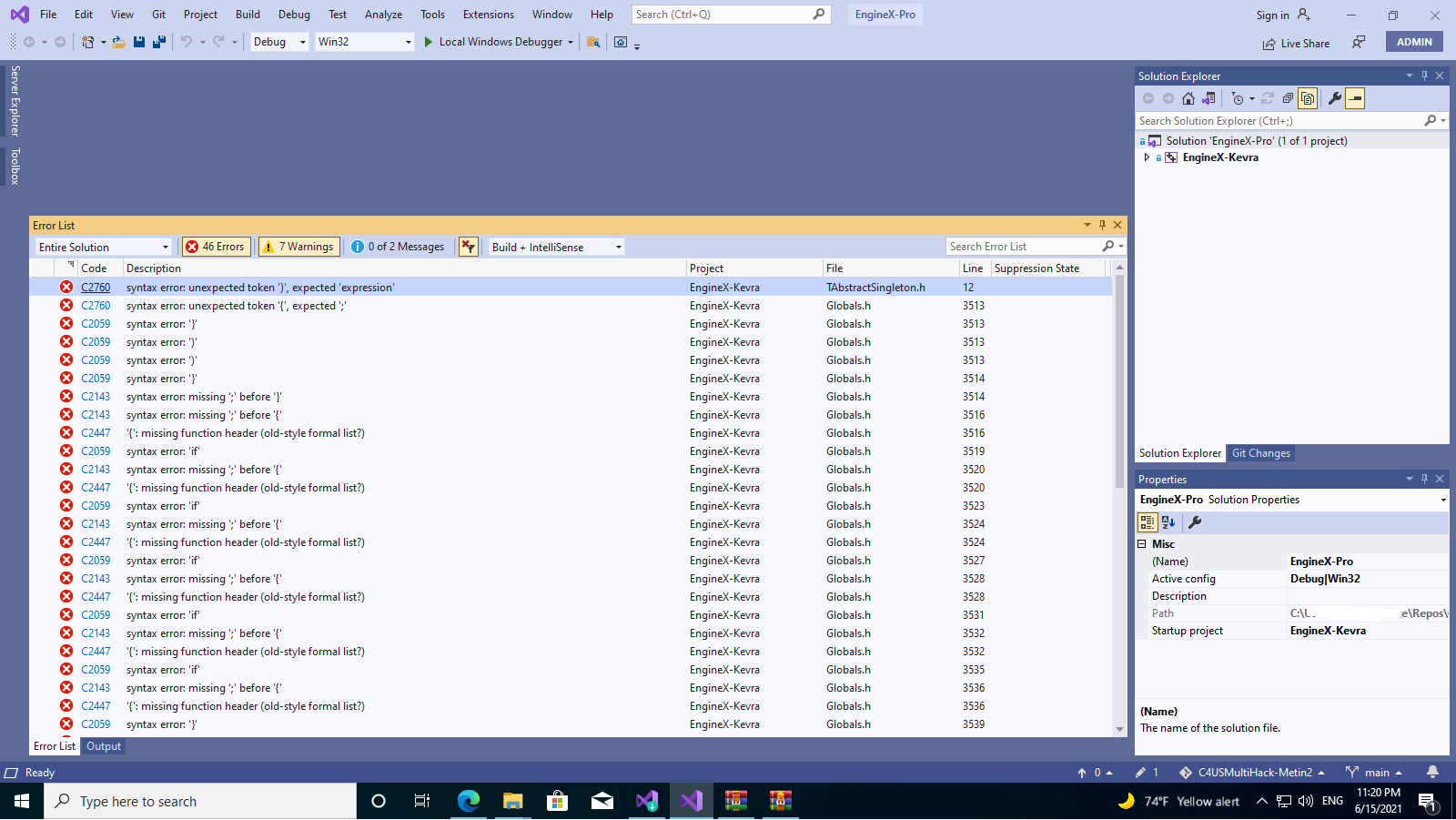The image size is (1456, 820).
Task: Switch to the Output tab
Action: pos(104,746)
